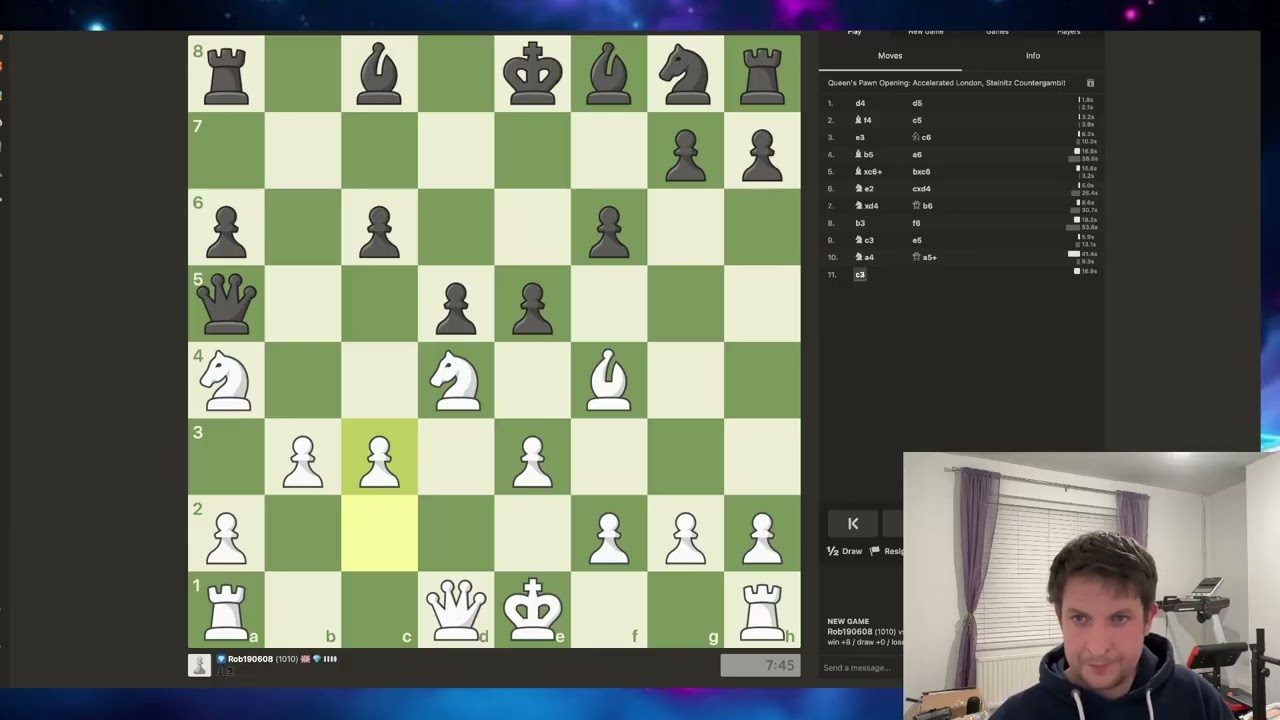
Task: Select the white queen on d1
Action: pyautogui.click(x=456, y=610)
